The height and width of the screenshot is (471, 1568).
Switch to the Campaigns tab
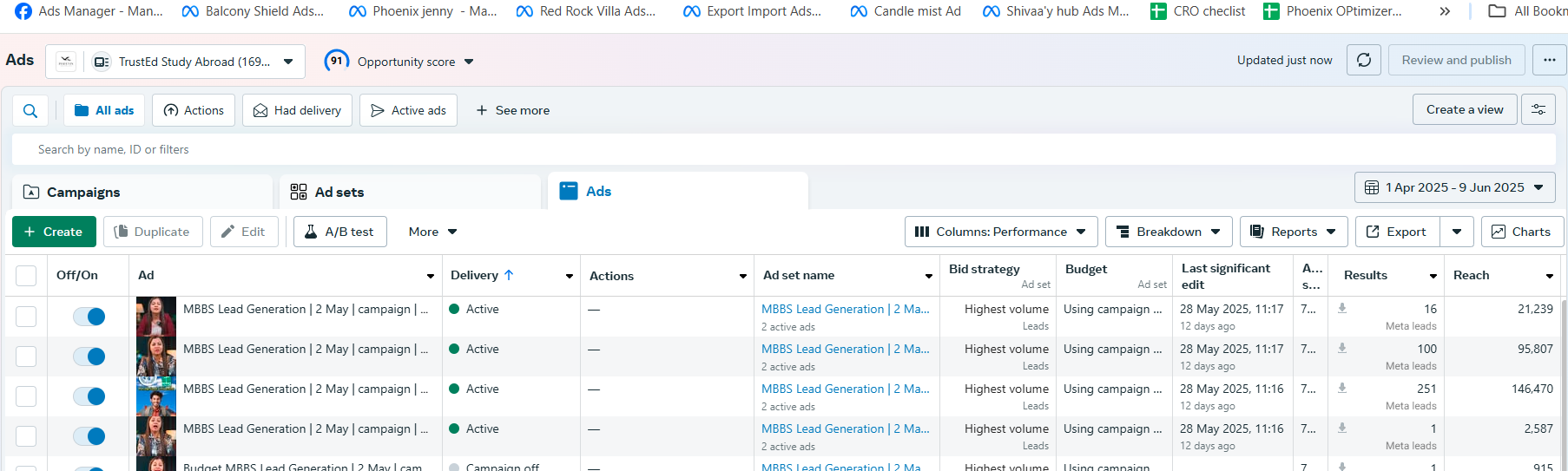142,192
